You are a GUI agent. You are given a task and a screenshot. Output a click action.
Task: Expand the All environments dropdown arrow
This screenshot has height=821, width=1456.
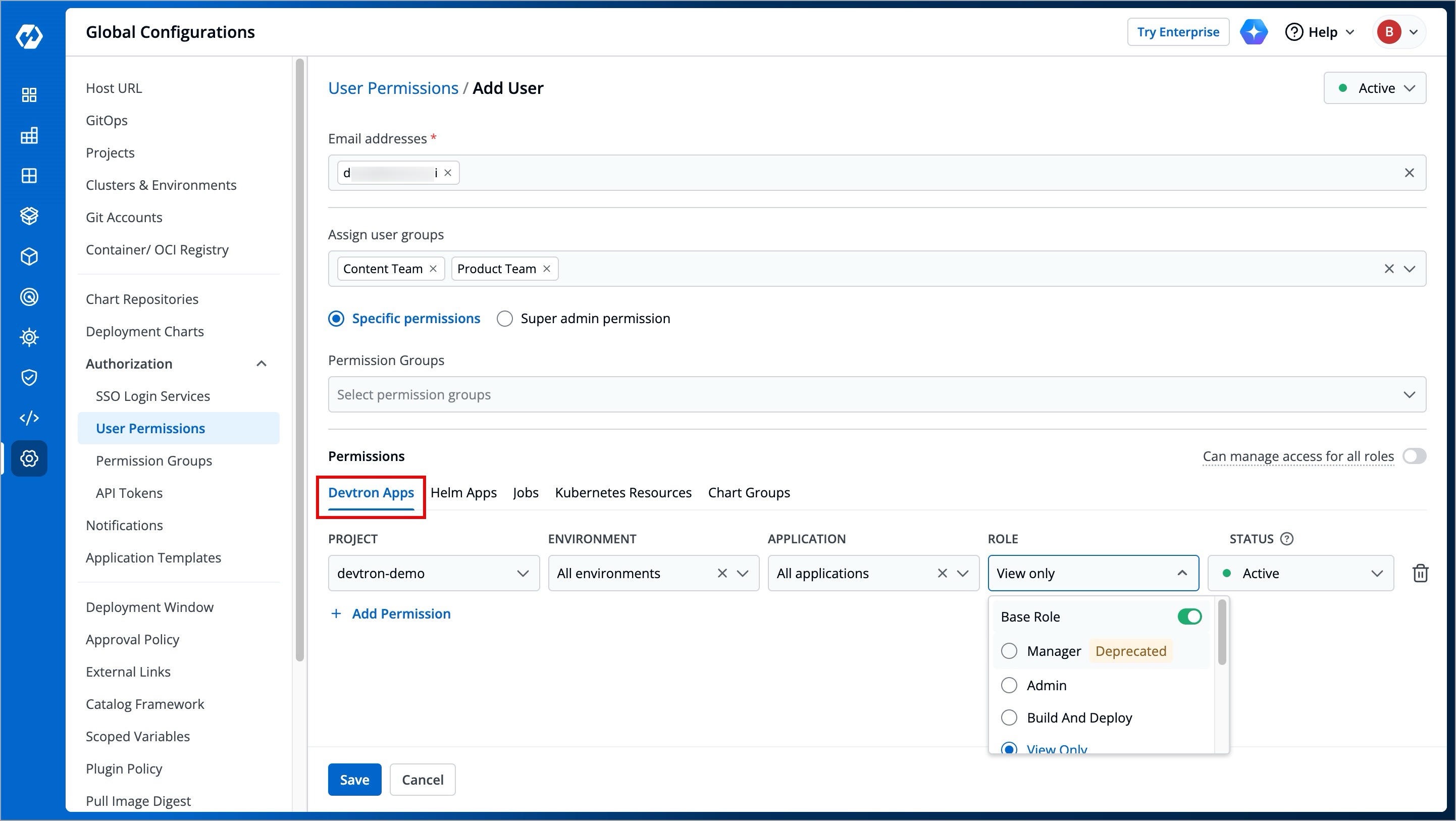[743, 574]
